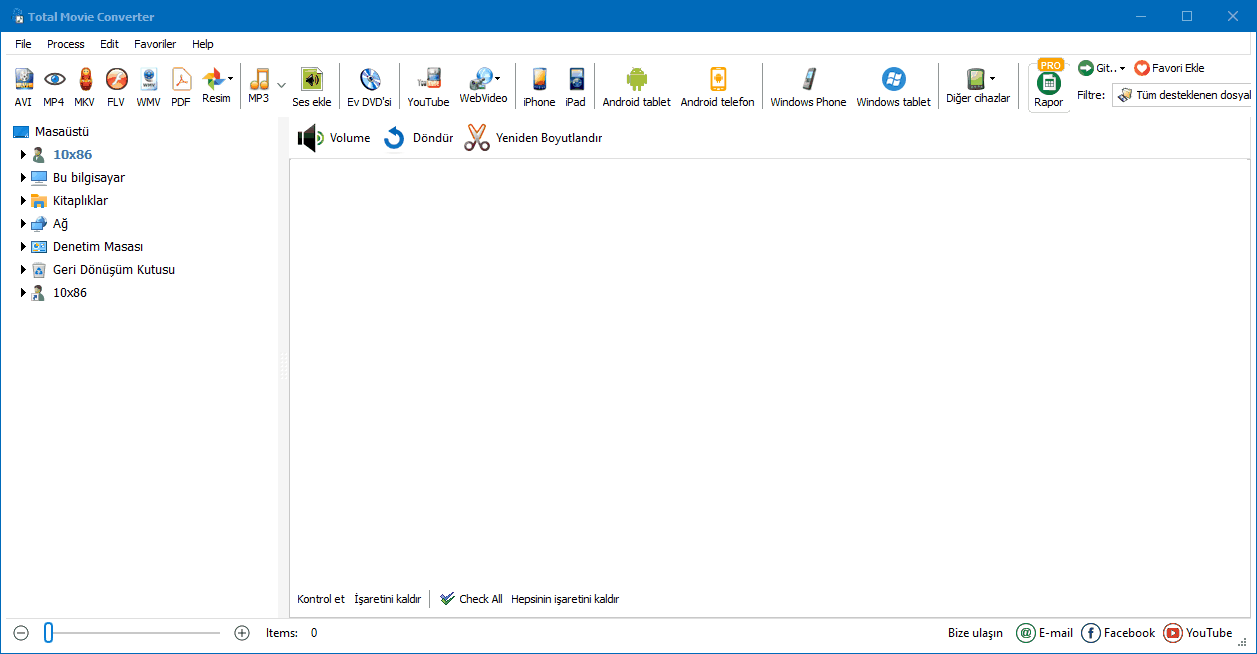Open the Filtre supported files dropdown
Screen dimensions: 1257x654
pyautogui.click(x=1184, y=95)
